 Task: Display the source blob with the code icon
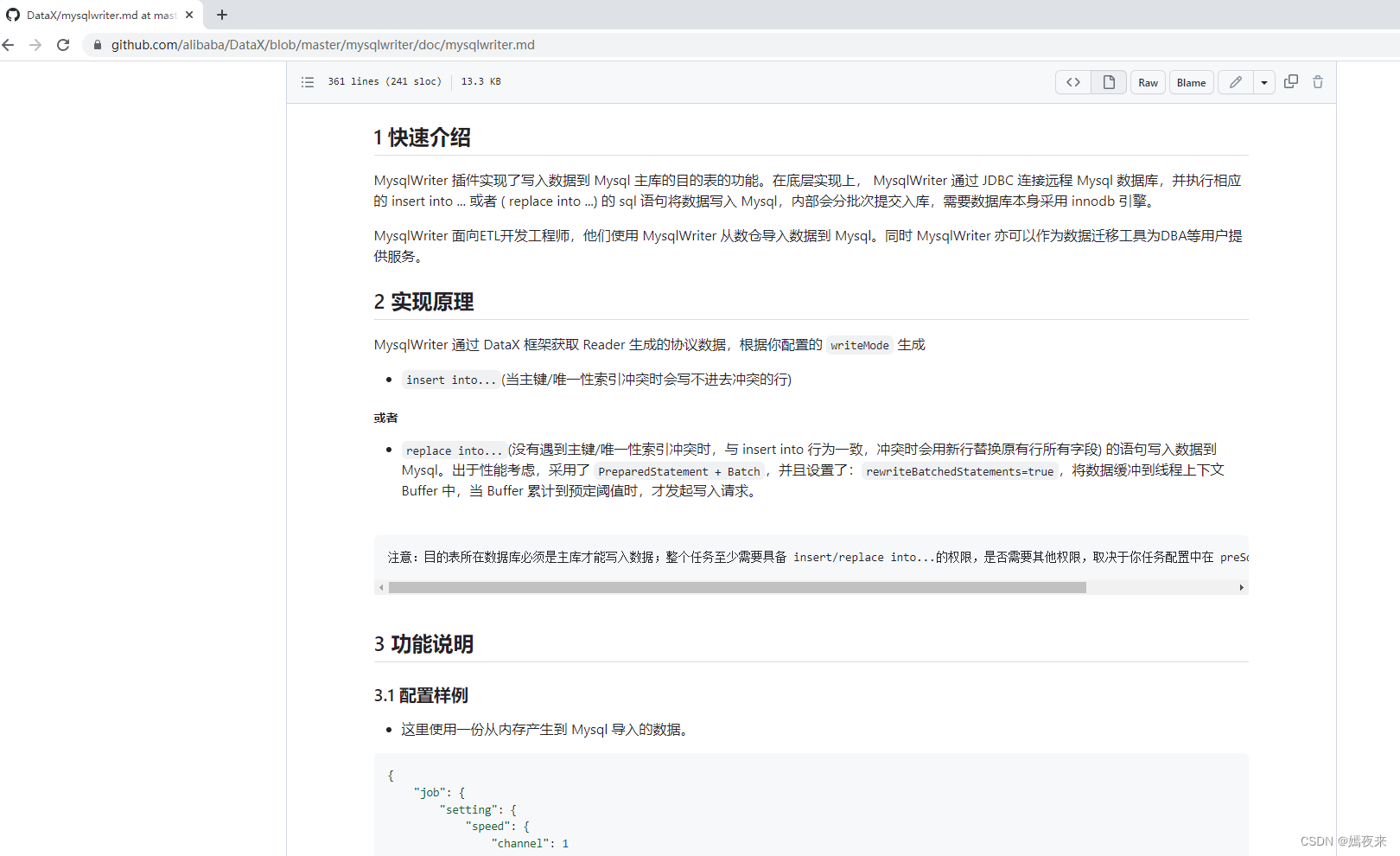1073,82
